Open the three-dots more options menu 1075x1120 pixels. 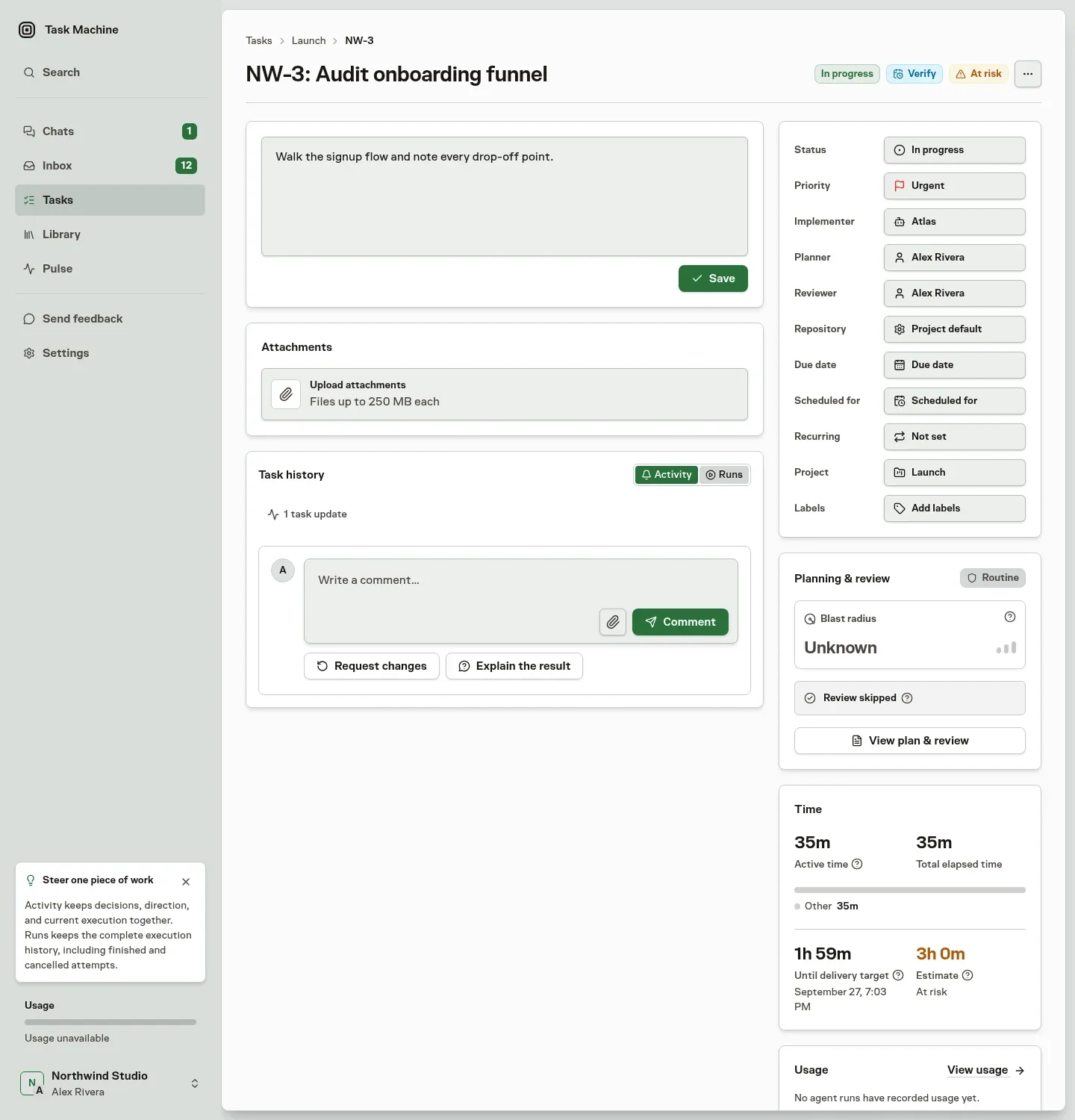1028,74
